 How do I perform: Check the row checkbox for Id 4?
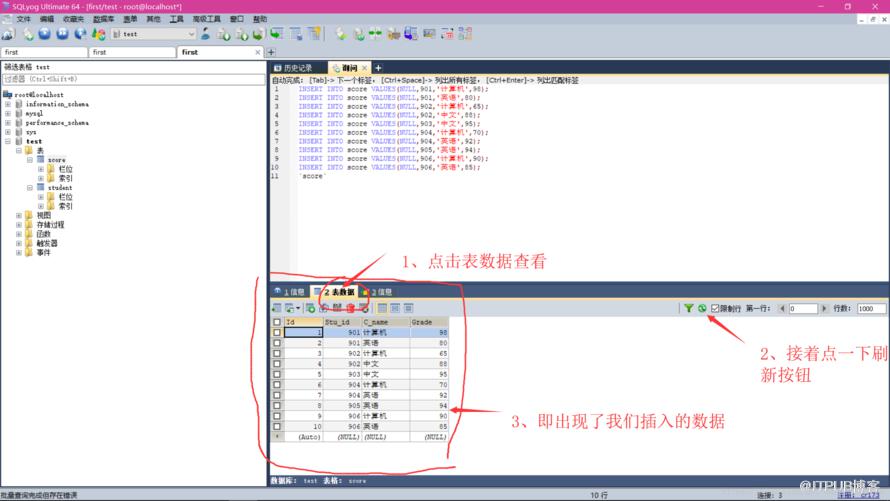[x=277, y=364]
